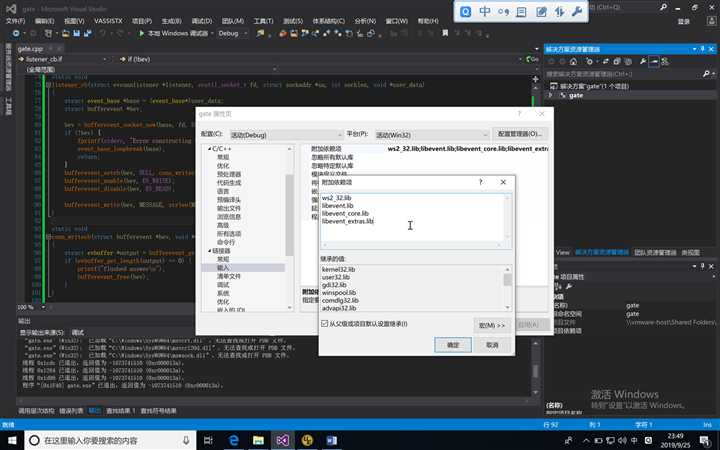Click the microphone icon in taskbar search
This screenshot has width=720, height=450.
186,440
